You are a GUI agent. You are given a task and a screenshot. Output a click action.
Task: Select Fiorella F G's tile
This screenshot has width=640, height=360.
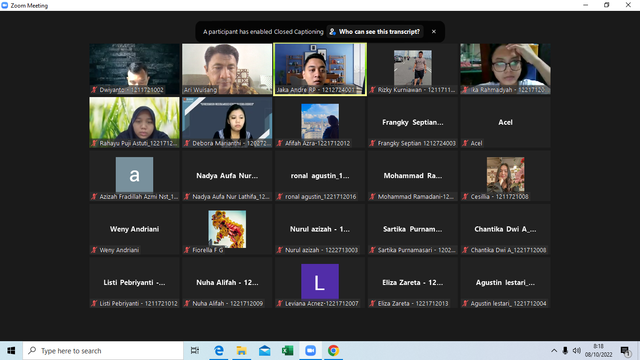pyautogui.click(x=227, y=229)
